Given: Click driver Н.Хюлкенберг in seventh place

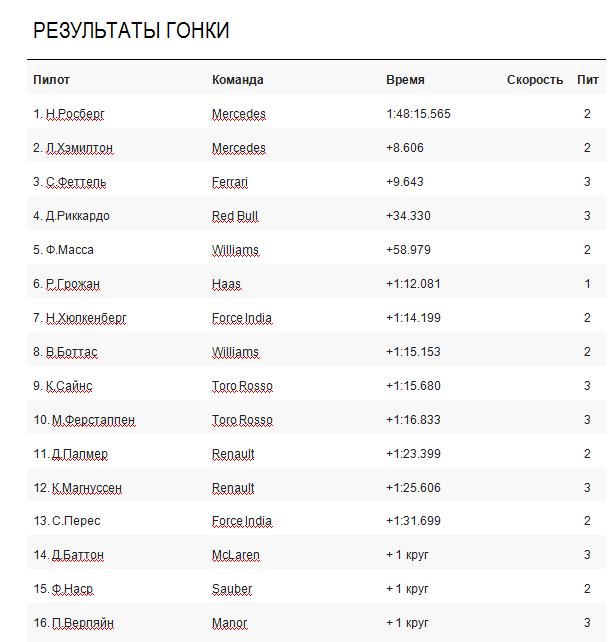Looking at the screenshot, I should point(86,318).
